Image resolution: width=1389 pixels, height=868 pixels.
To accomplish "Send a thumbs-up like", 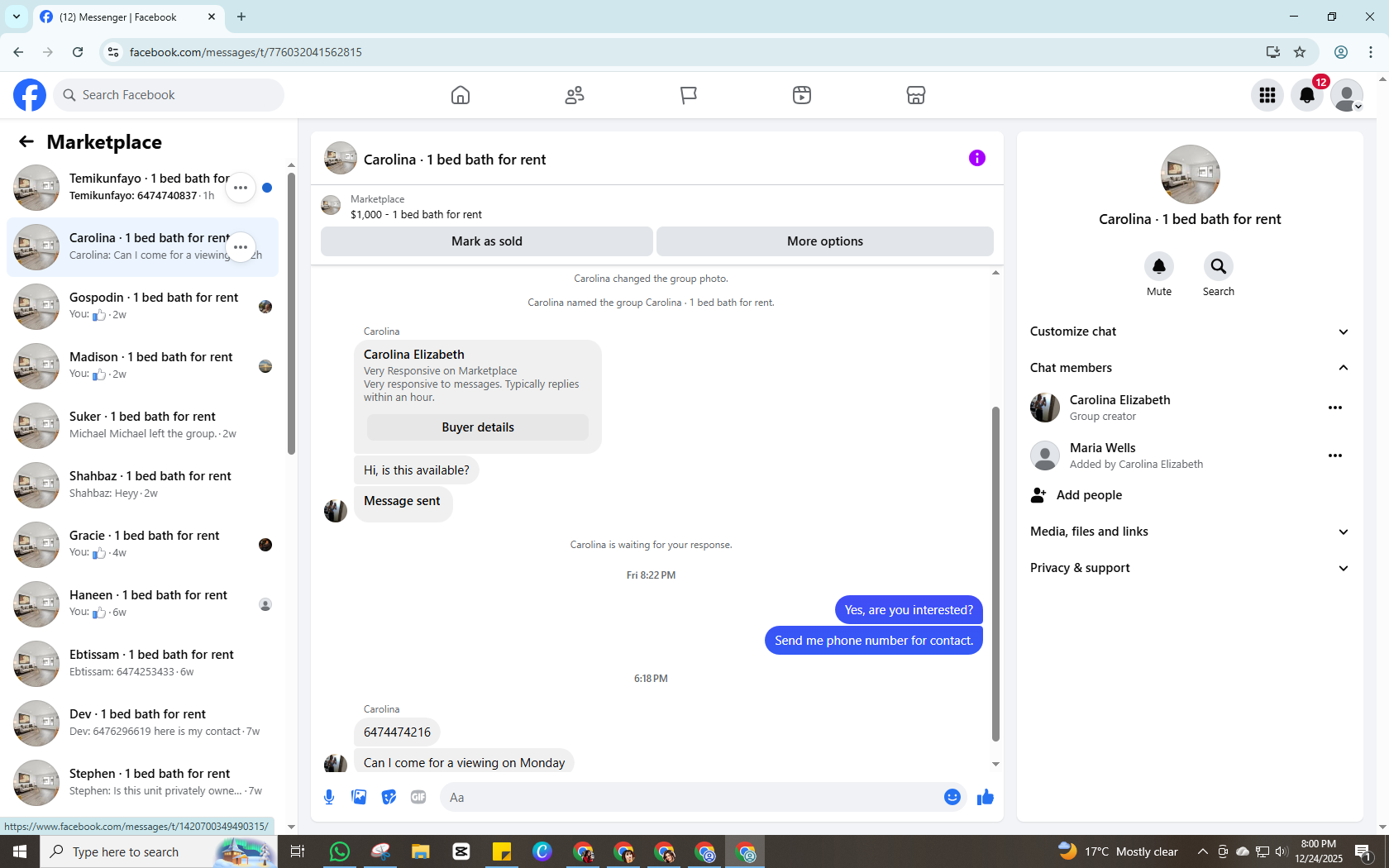I will (986, 797).
